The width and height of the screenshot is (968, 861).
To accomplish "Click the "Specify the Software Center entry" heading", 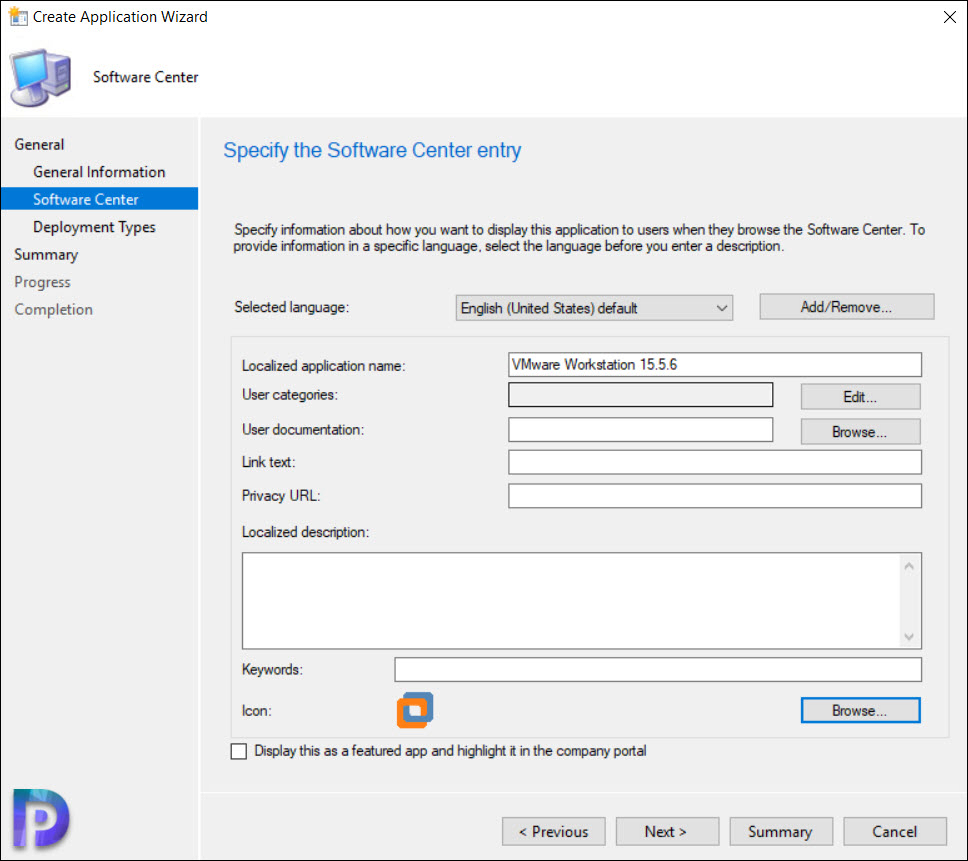I will tap(372, 151).
